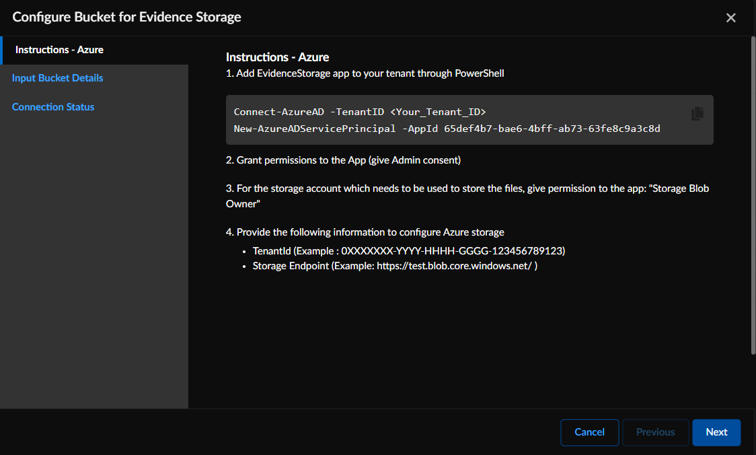This screenshot has width=756, height=455.
Task: Click the Storage Endpoint example bullet
Action: click(x=395, y=266)
